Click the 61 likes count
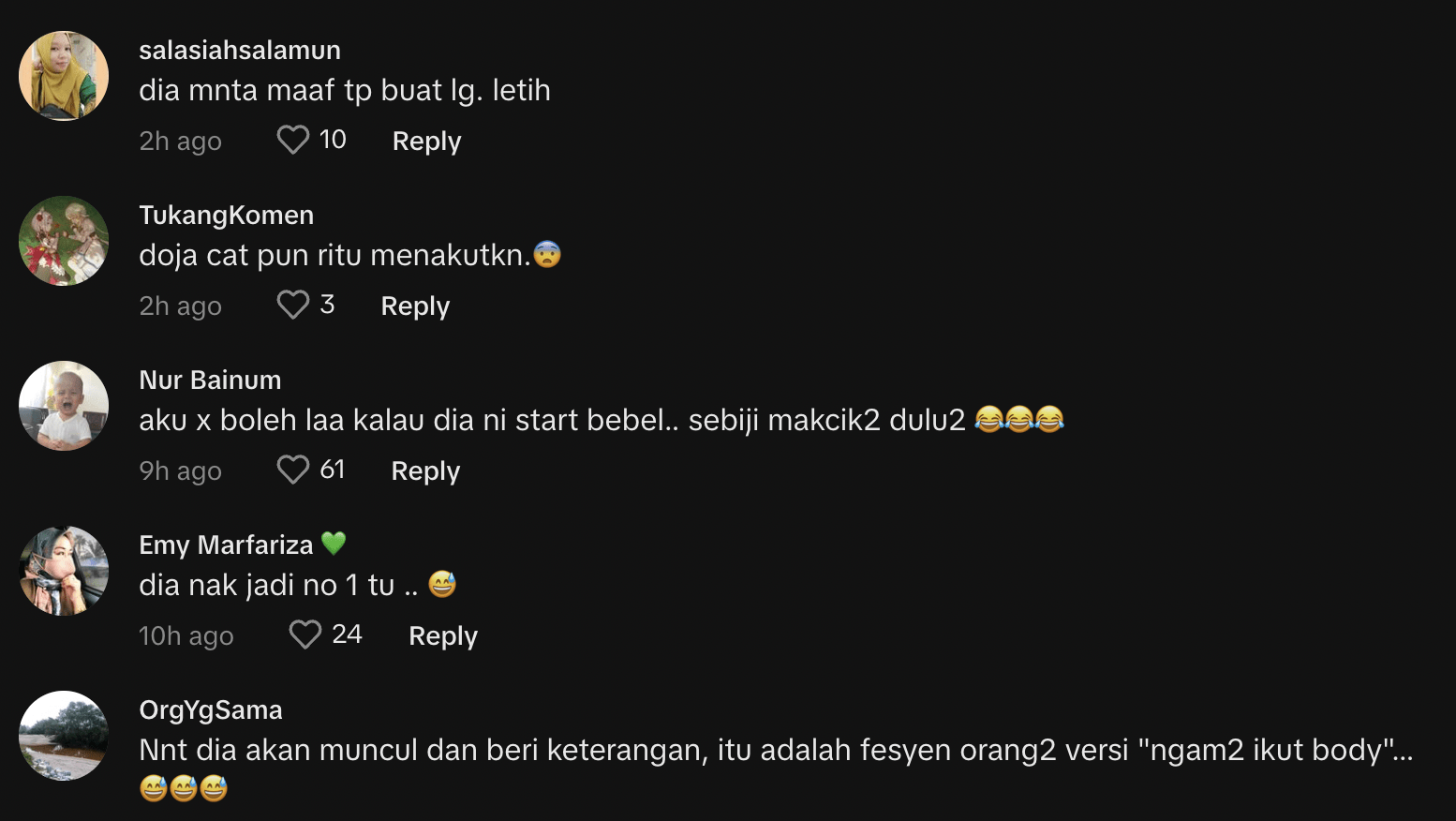This screenshot has width=1456, height=821. point(333,470)
